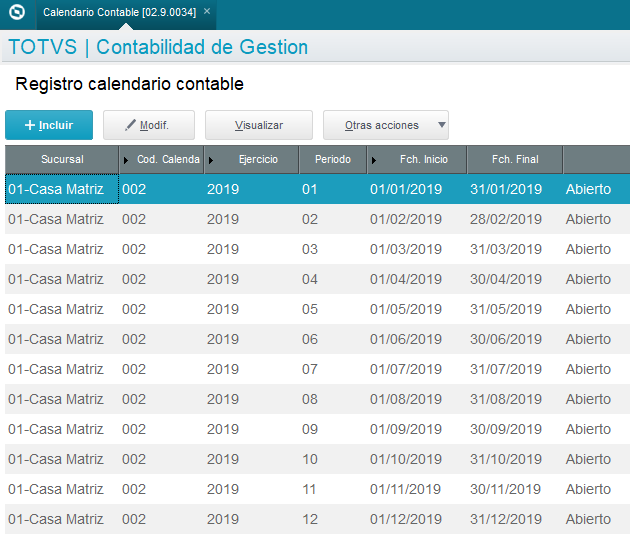Click code 002 in period 03 row
Screen dimensions: 630x541
click(x=134, y=249)
